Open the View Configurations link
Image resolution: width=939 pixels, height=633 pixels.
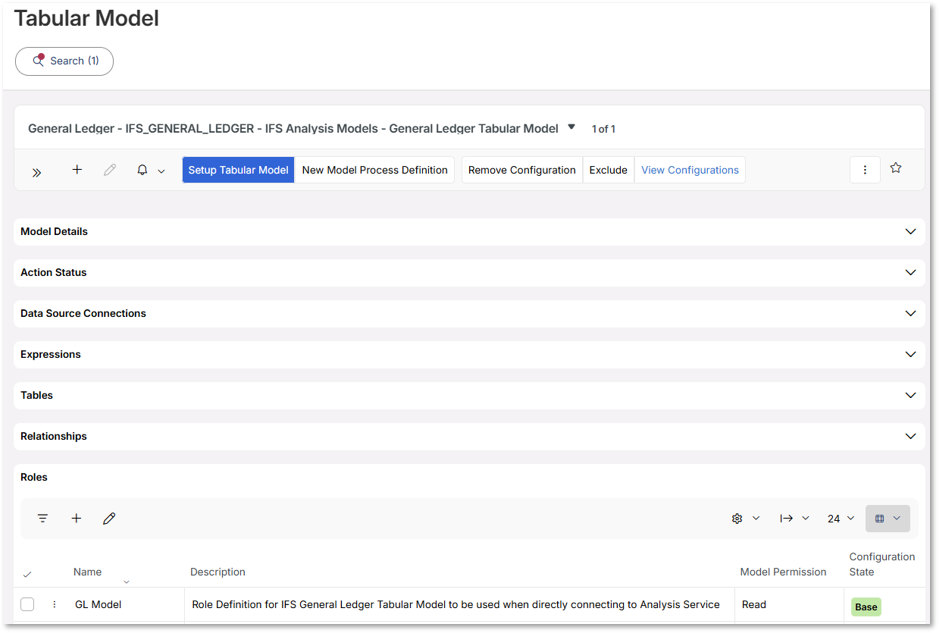(690, 170)
